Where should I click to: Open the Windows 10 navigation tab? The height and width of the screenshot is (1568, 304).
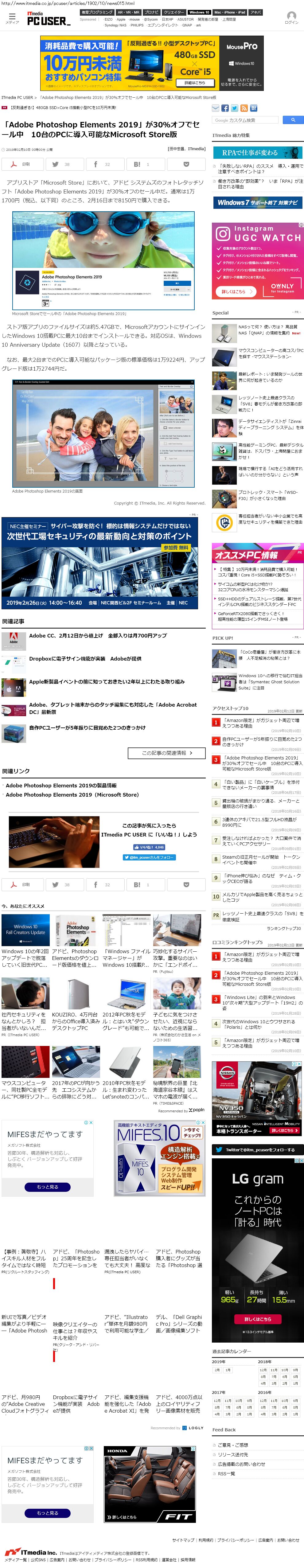pyautogui.click(x=199, y=12)
